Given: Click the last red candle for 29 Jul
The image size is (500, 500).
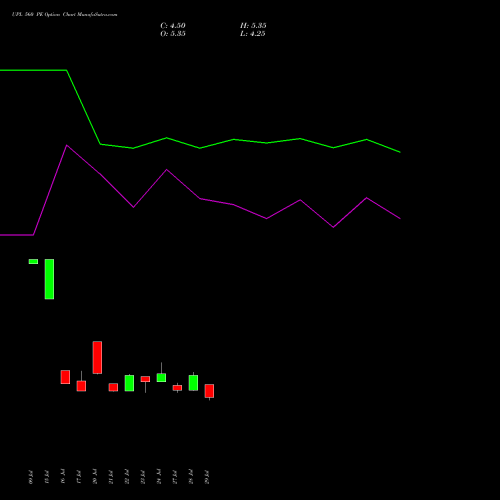Looking at the screenshot, I should pos(209,391).
